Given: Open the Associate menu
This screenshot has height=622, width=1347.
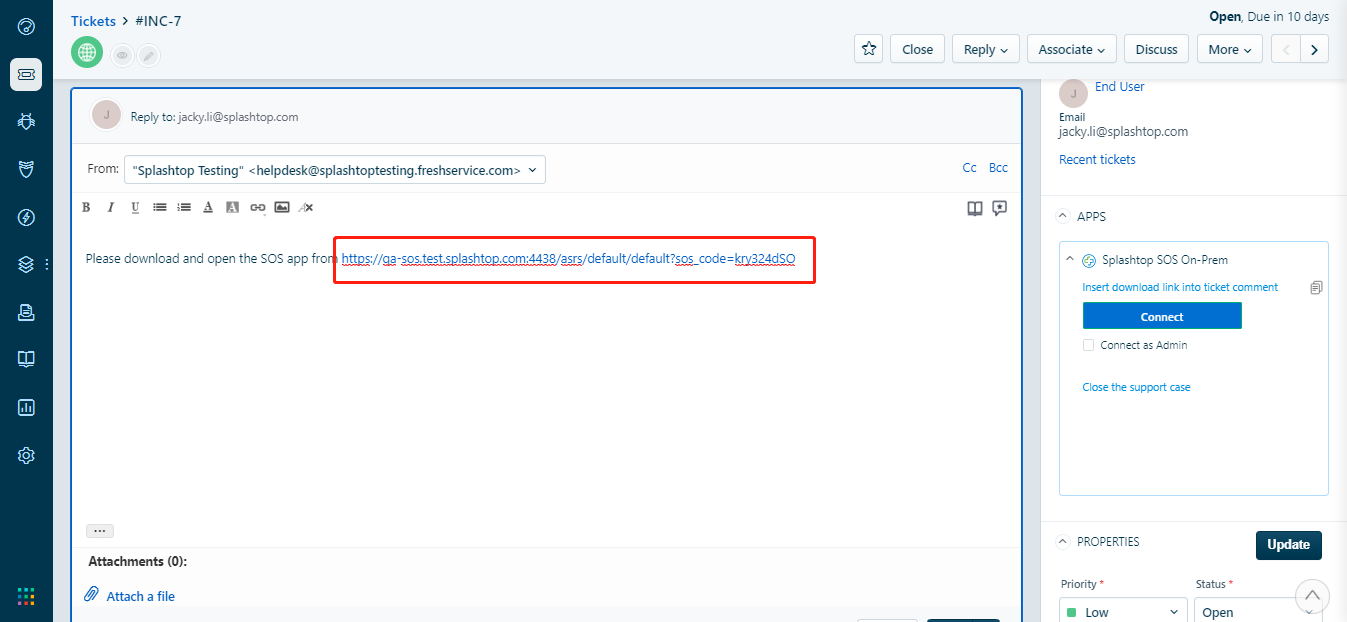Looking at the screenshot, I should (x=1072, y=49).
